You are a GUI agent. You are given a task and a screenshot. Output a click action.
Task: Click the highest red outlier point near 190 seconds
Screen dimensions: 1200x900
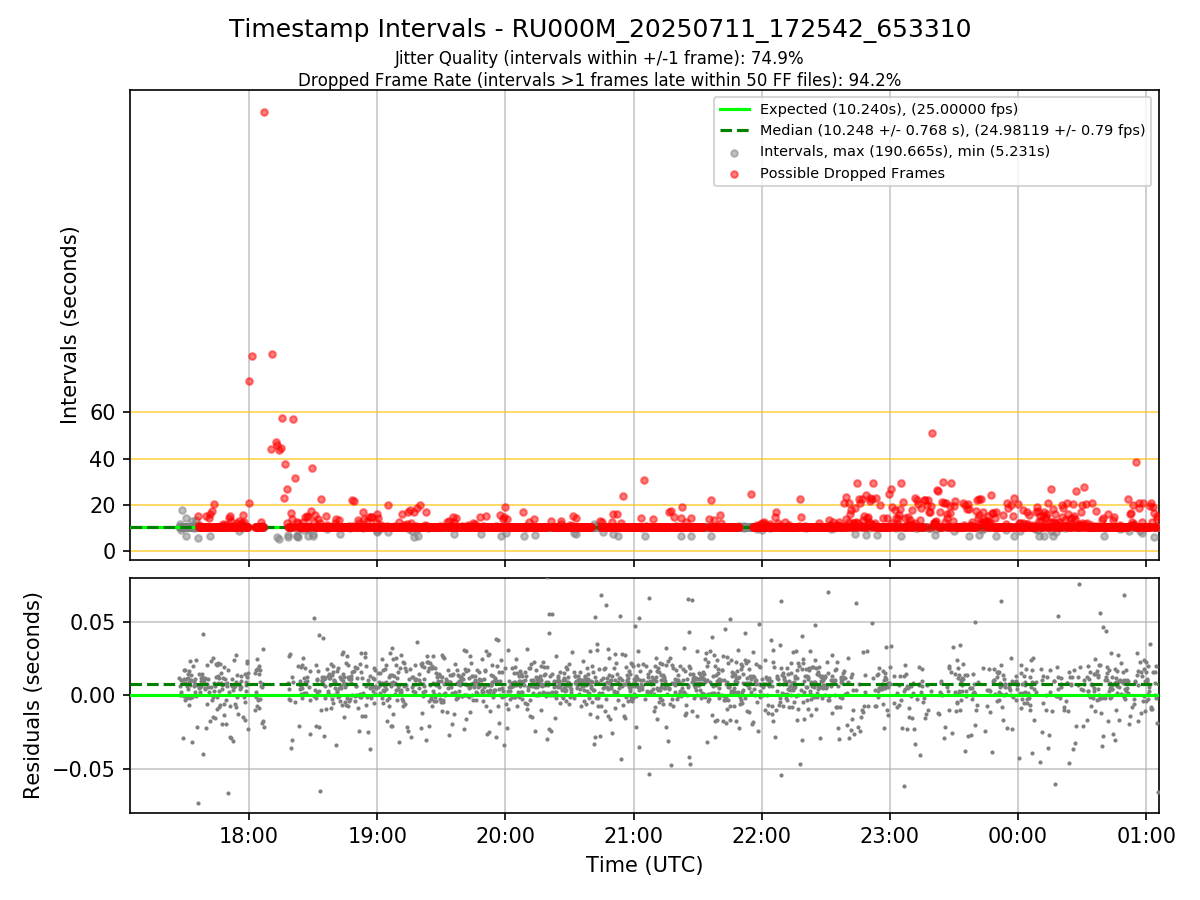pyautogui.click(x=264, y=112)
